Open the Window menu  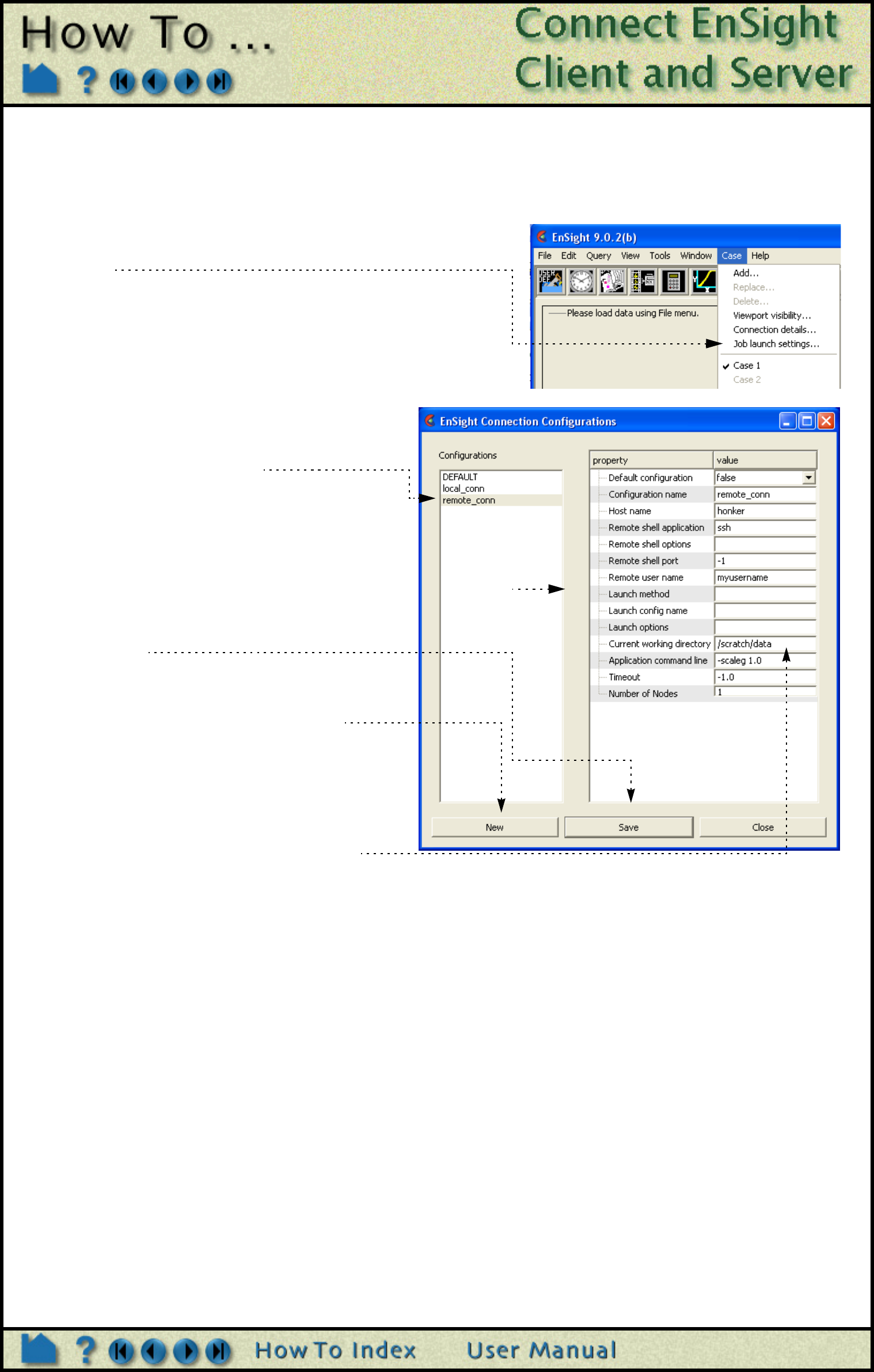696,256
